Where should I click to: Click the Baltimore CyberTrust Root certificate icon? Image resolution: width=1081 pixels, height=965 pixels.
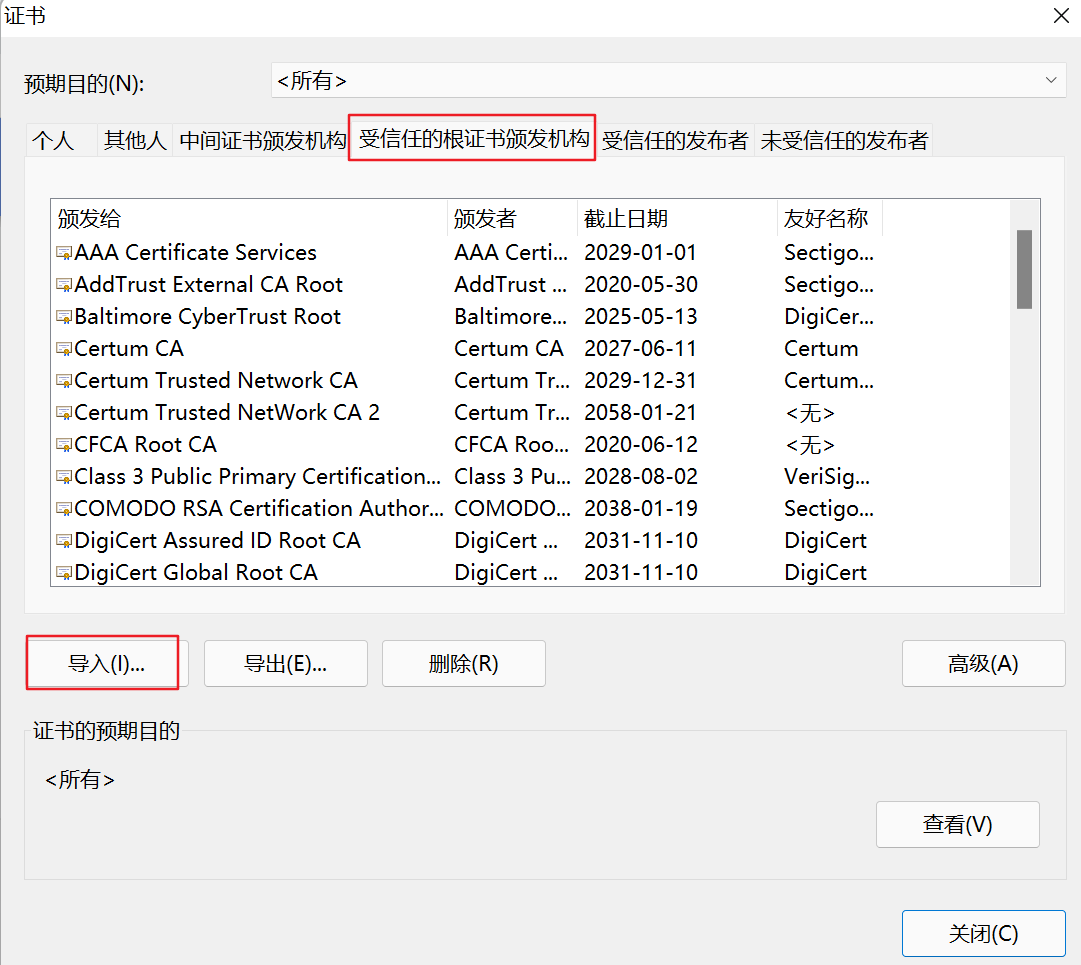click(64, 317)
